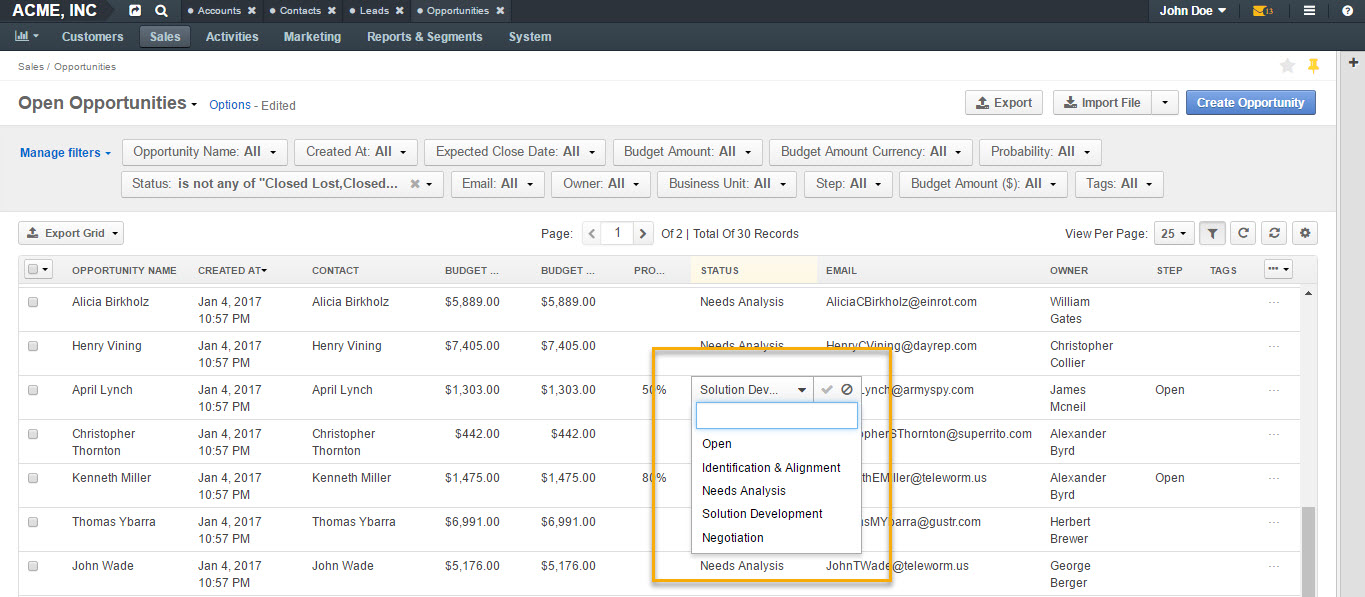
Task: Toggle the filter funnel icon button
Action: (x=1212, y=233)
